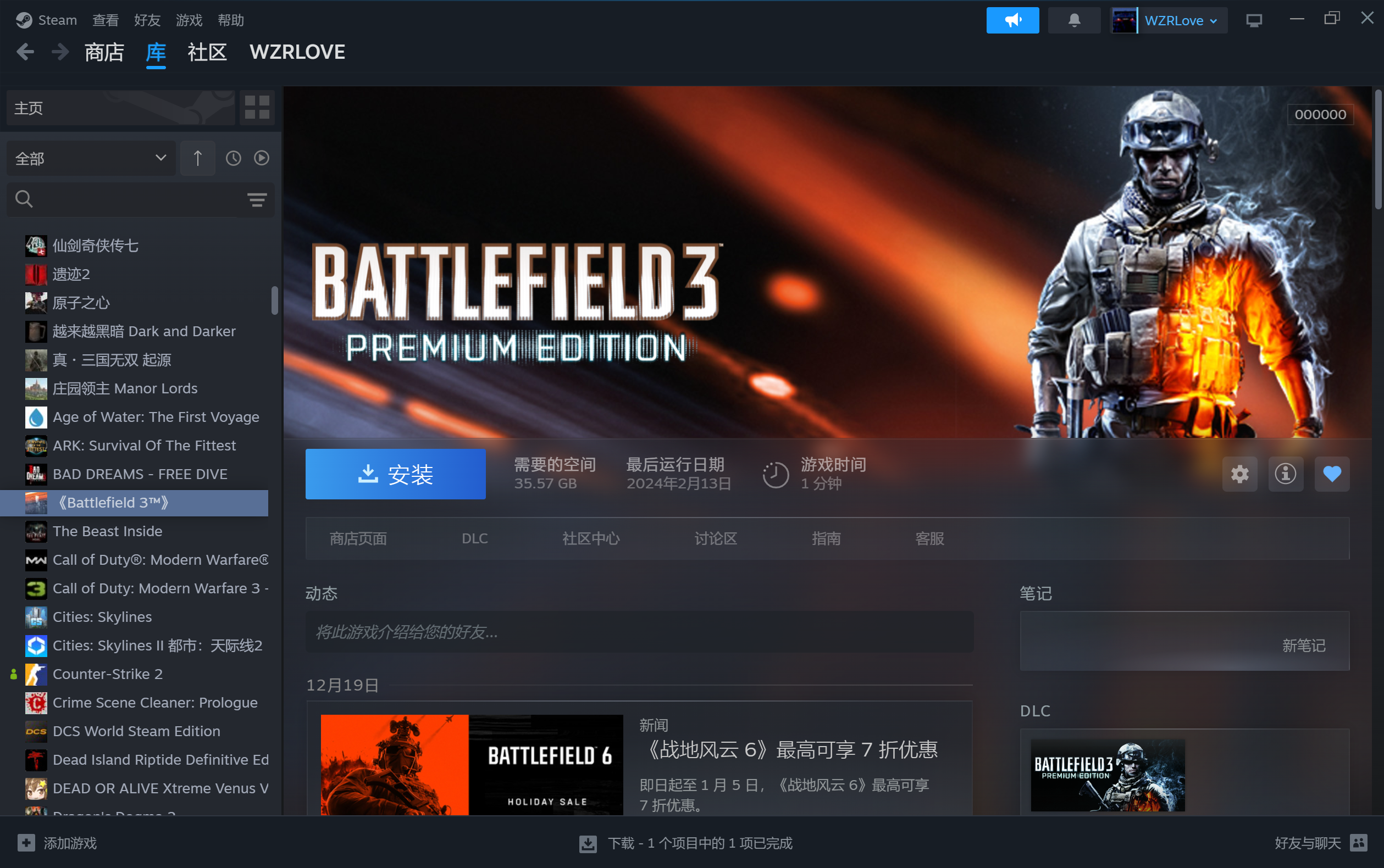
Task: Open the Big Picture mode monitor icon
Action: (x=1254, y=20)
